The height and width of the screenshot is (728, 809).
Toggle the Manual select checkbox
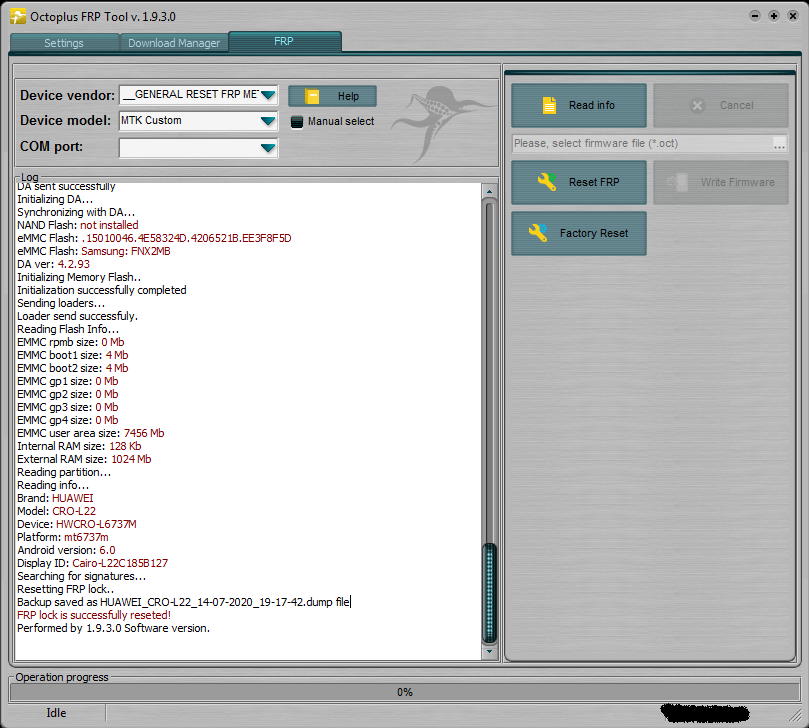click(x=297, y=122)
